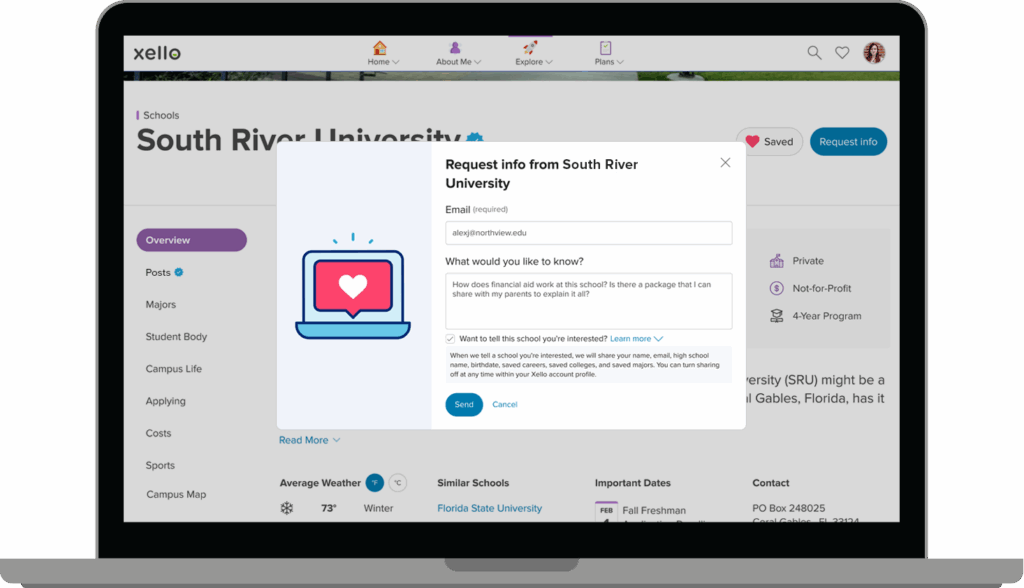The image size is (1024, 588).
Task: Open the Explore dropdown menu
Action: click(529, 53)
